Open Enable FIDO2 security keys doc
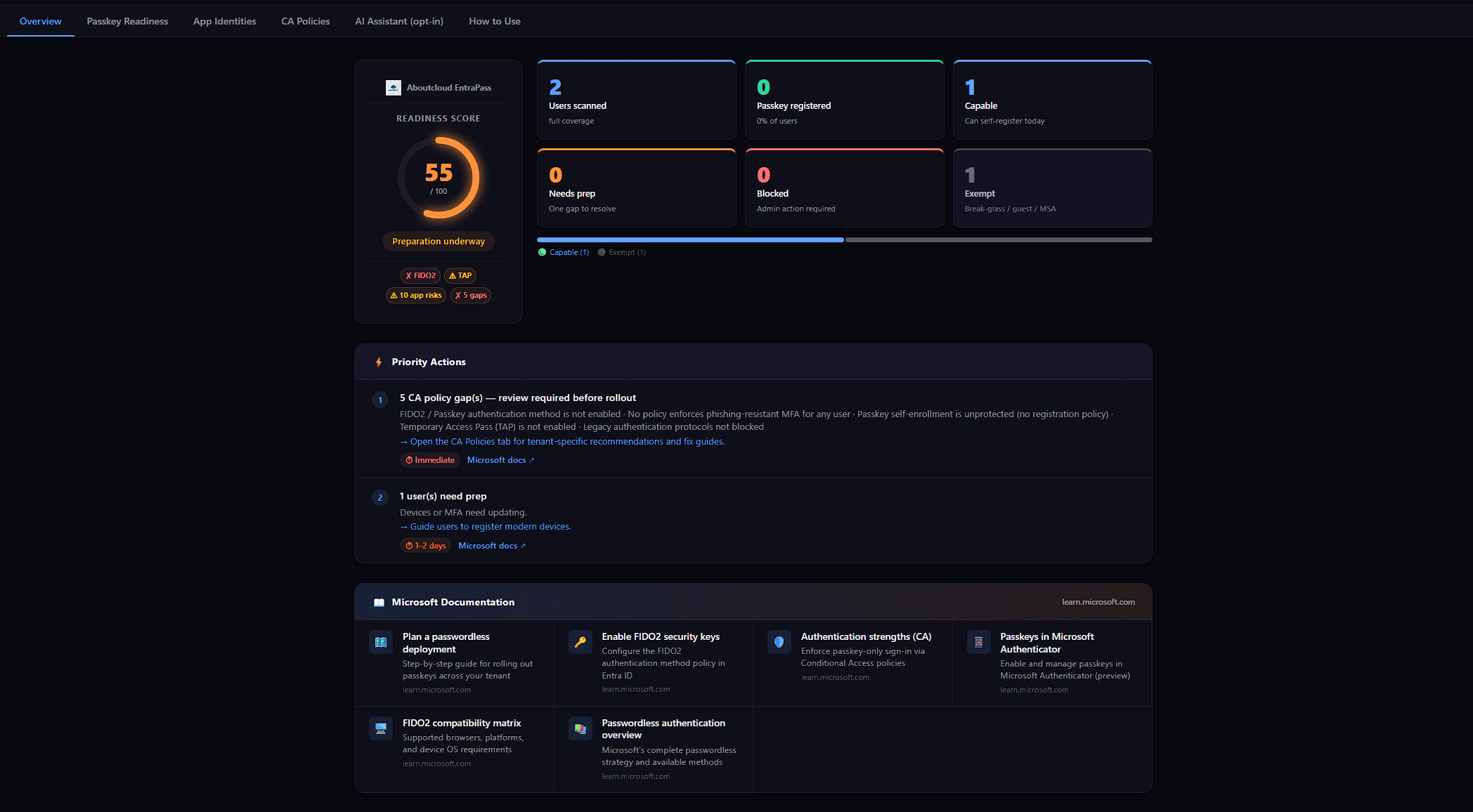The width and height of the screenshot is (1473, 812). pyautogui.click(x=654, y=662)
